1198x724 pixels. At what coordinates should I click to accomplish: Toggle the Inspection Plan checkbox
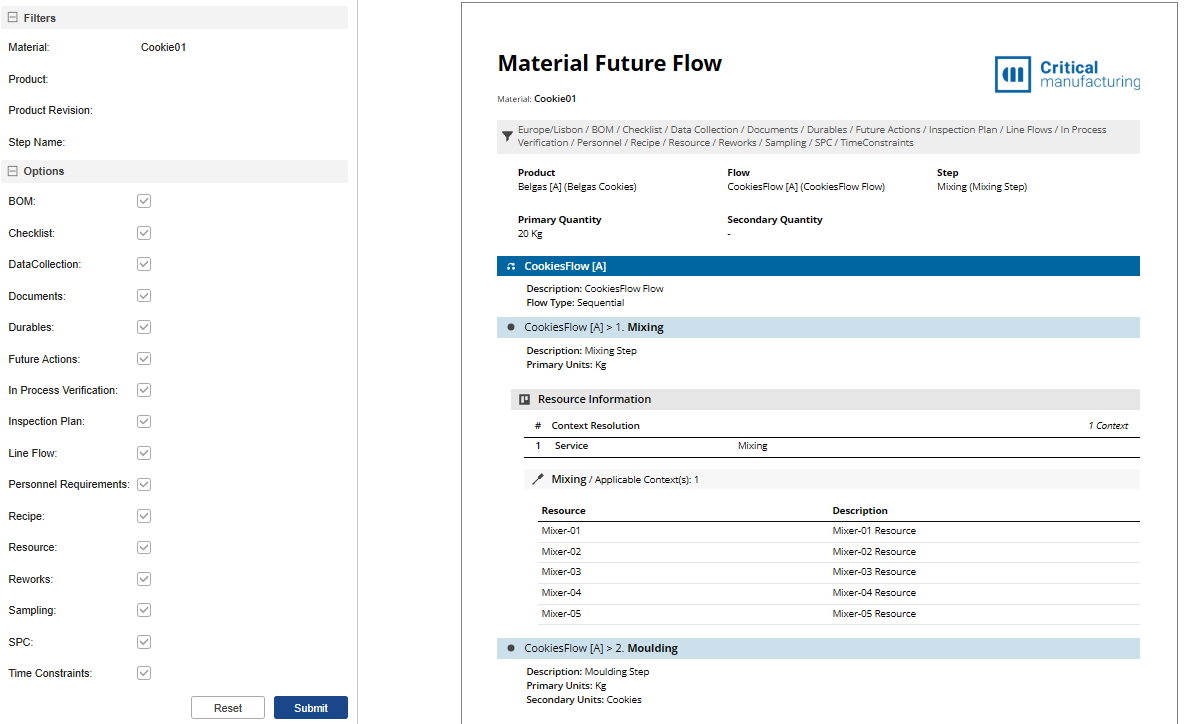pos(144,422)
